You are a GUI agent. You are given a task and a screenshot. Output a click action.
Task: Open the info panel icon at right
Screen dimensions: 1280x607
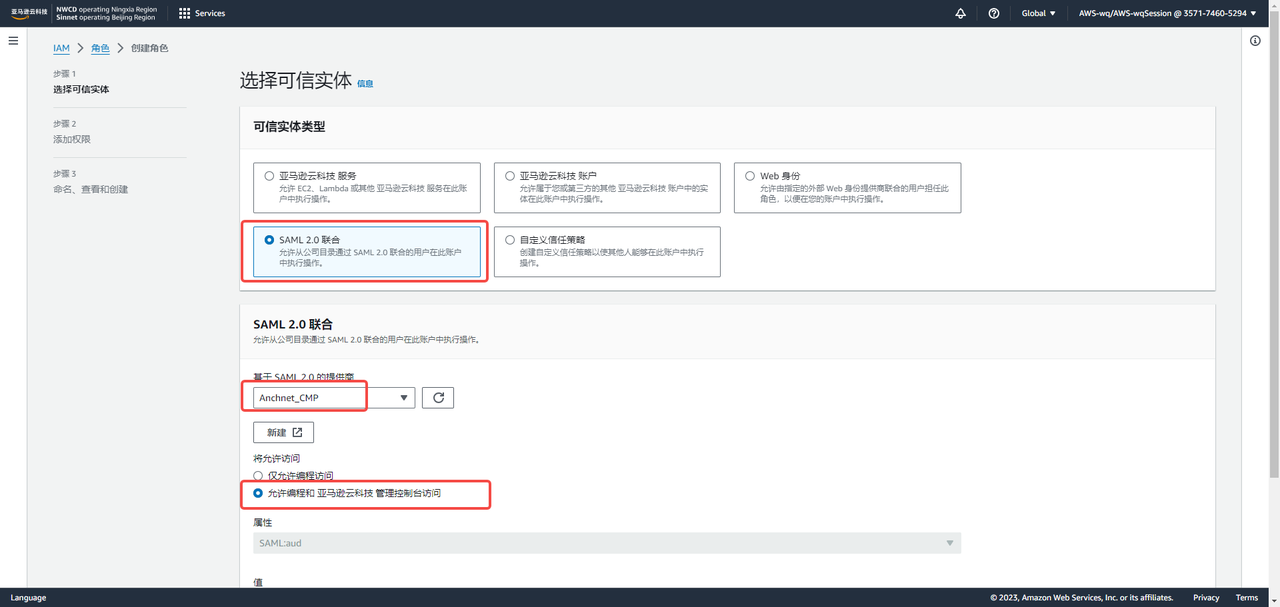click(1256, 41)
